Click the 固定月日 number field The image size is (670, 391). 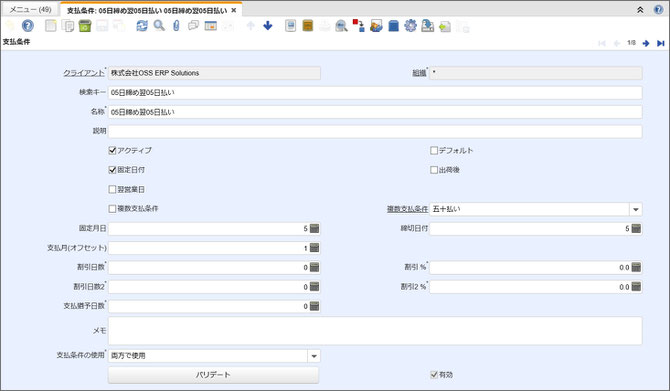209,229
